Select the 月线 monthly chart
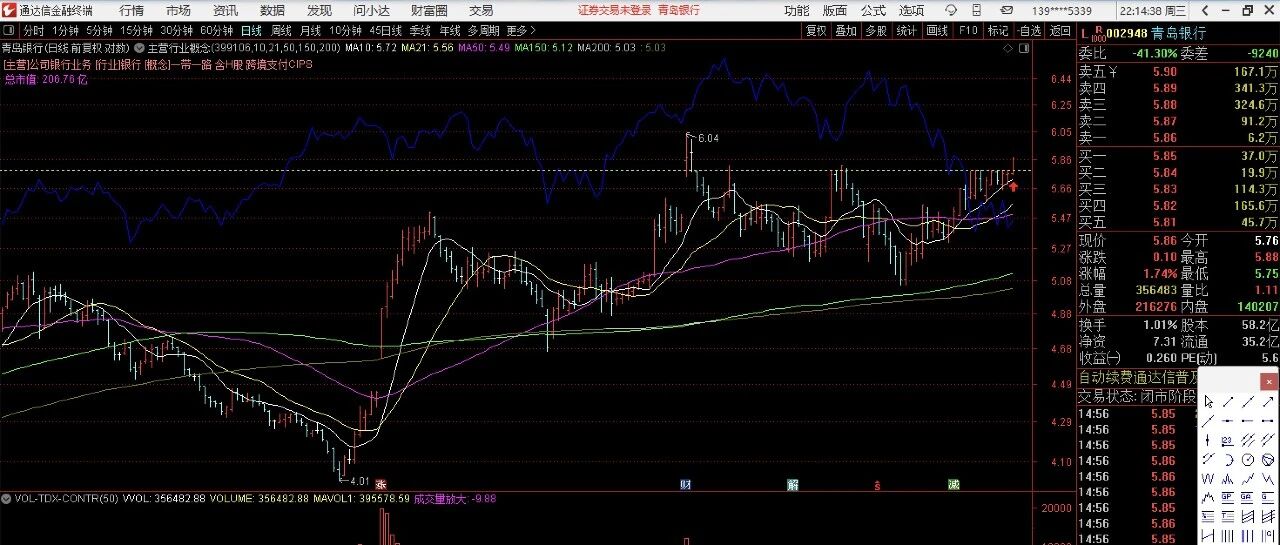Screen dimensions: 1280x545 [310, 31]
